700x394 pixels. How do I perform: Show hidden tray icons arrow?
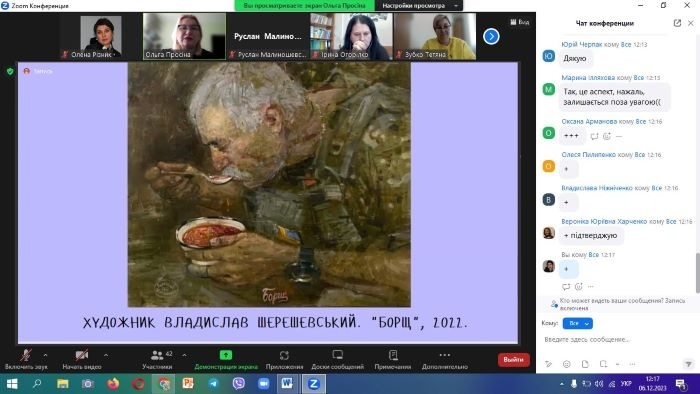click(562, 384)
